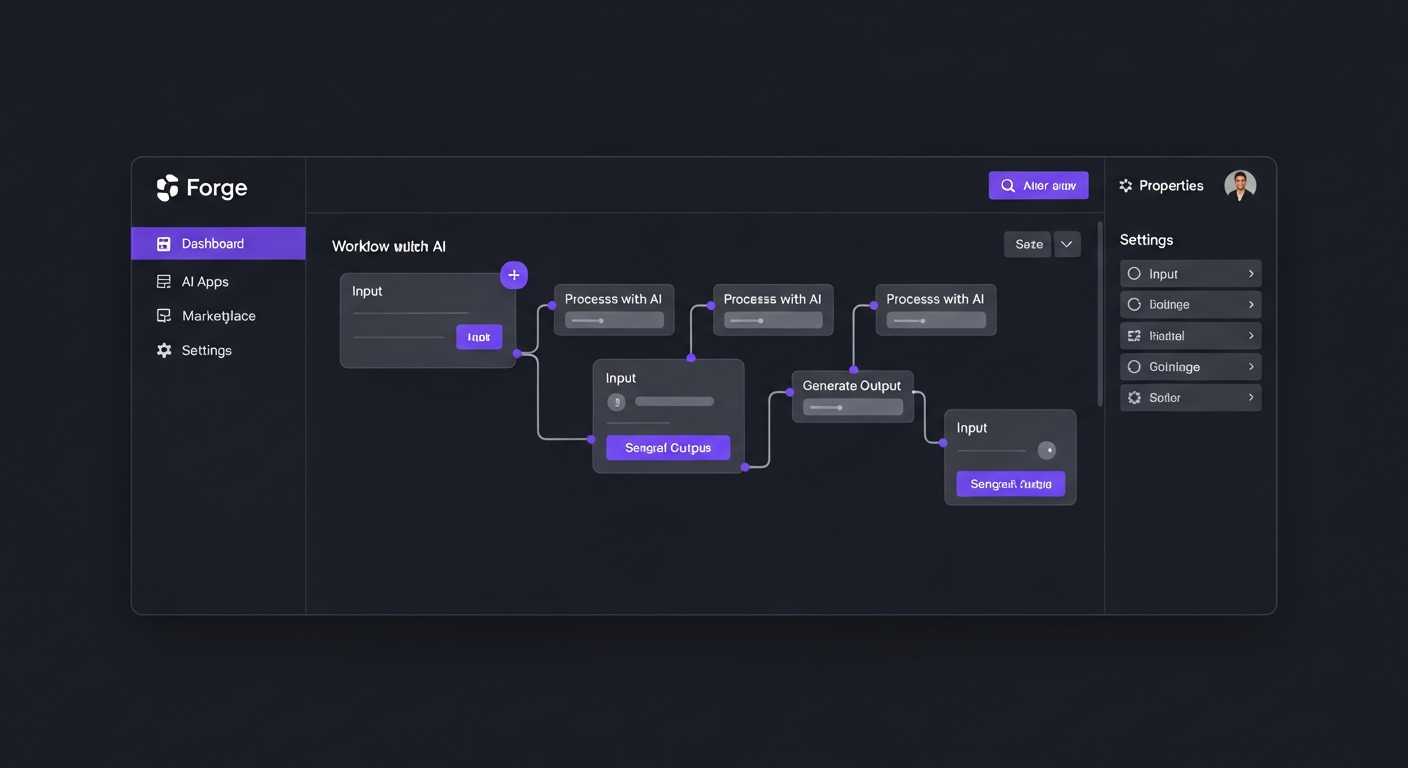Click the Sorter gear icon in Settings panel
Viewport: 1408px width, 768px height.
point(1134,397)
